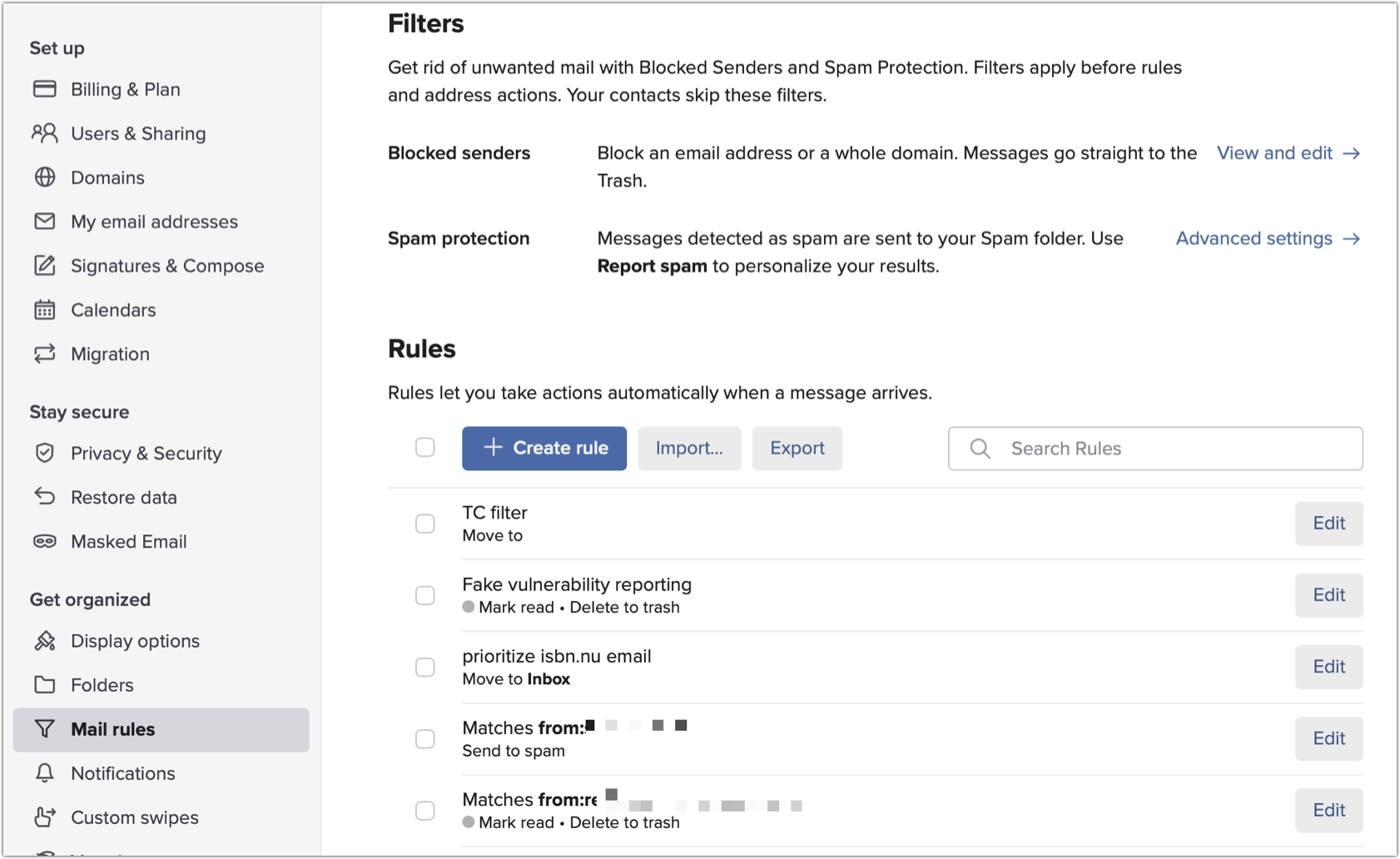Click the Billing & Plan credit card icon

tap(45, 89)
